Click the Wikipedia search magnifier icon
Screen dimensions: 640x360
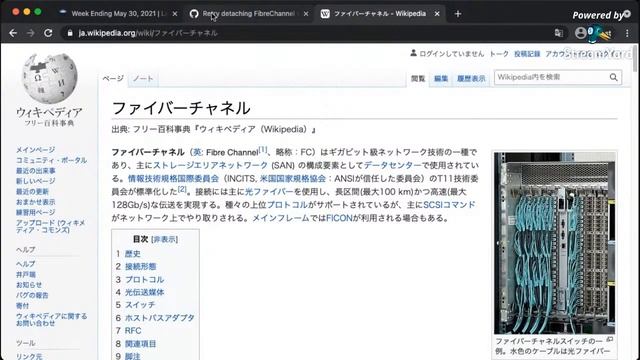(613, 77)
